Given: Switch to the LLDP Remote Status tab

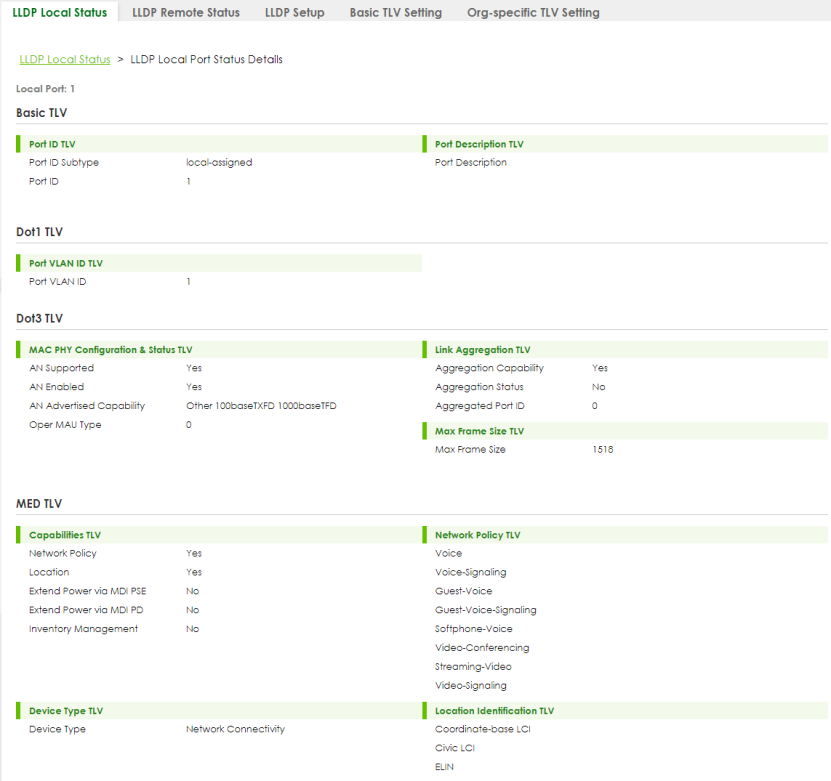Looking at the screenshot, I should tap(185, 13).
